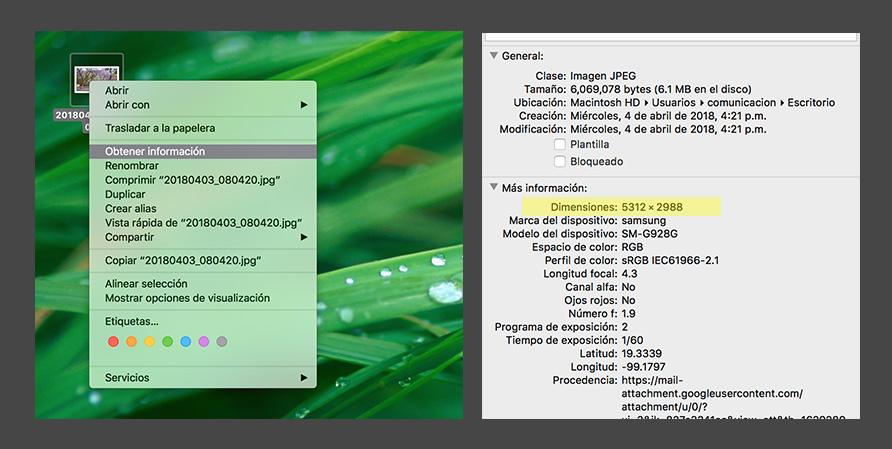Click Espacio de color value RGB
Viewport: 892px width, 449px height.
point(632,247)
